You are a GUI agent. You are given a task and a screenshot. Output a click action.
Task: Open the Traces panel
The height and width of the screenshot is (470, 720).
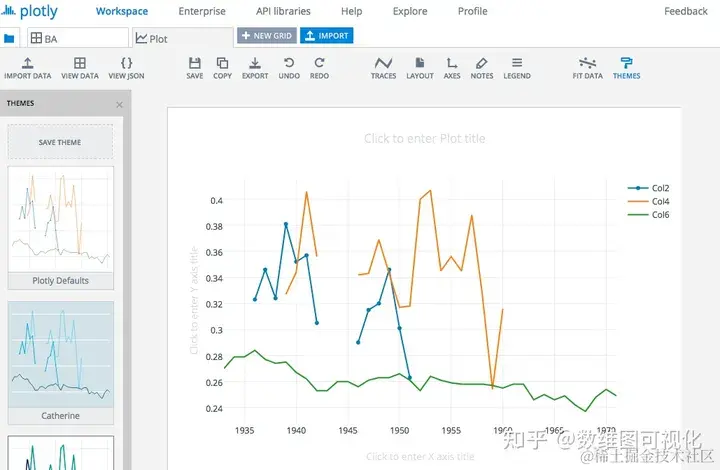pos(383,68)
